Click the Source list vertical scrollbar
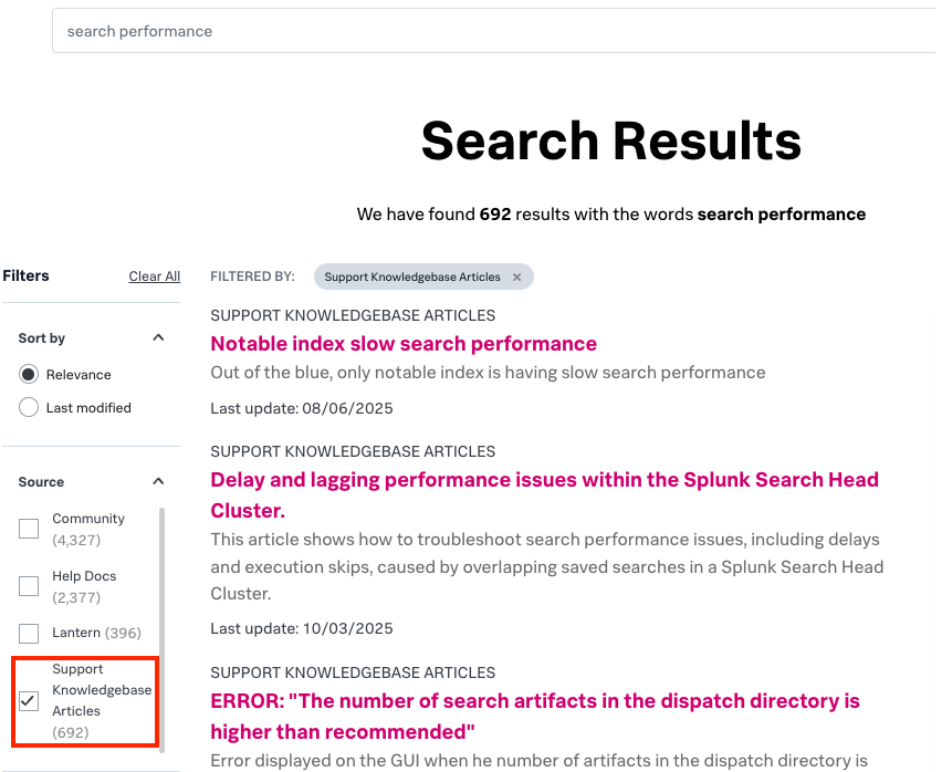 (162, 620)
